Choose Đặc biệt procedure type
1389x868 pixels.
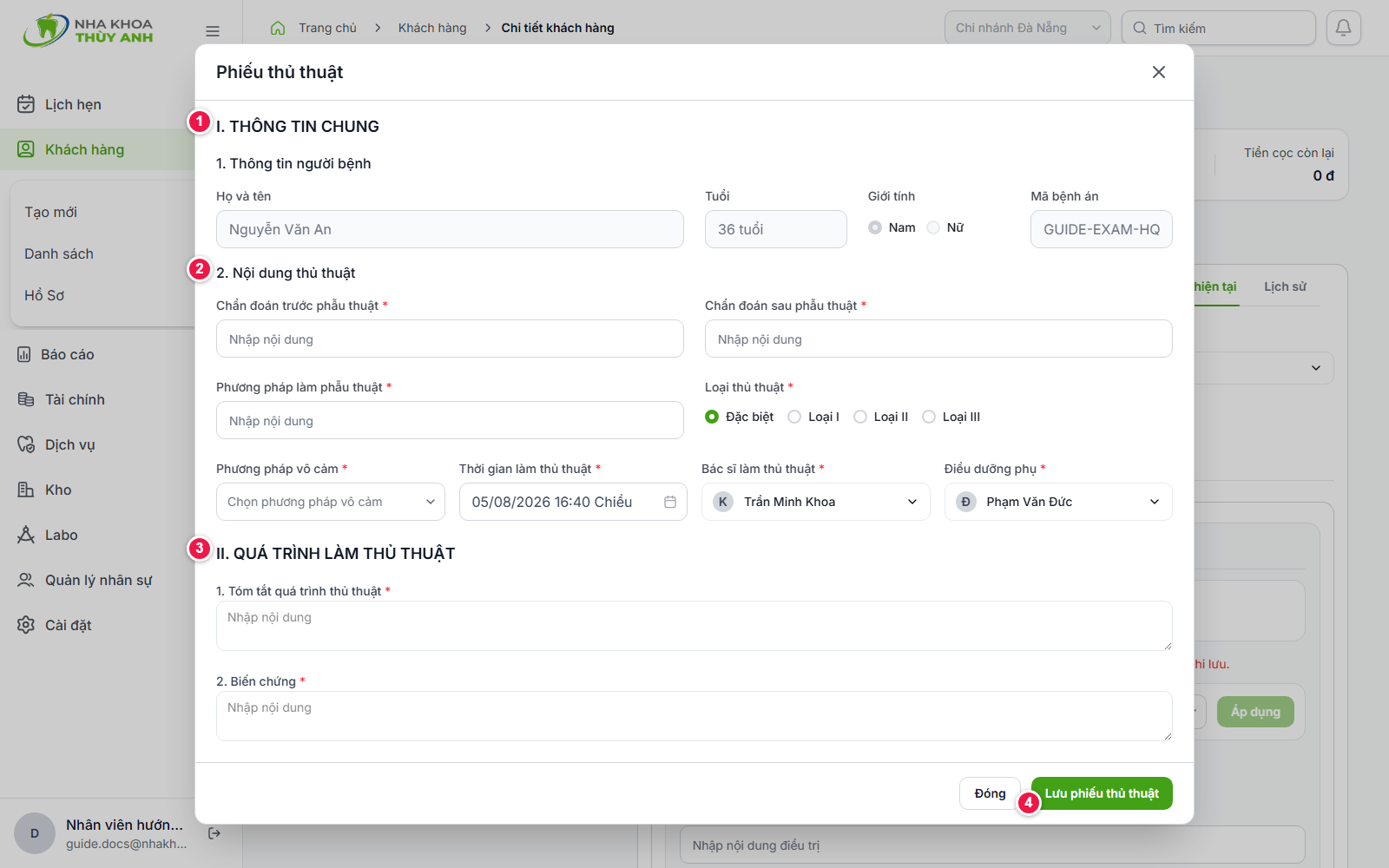point(712,417)
